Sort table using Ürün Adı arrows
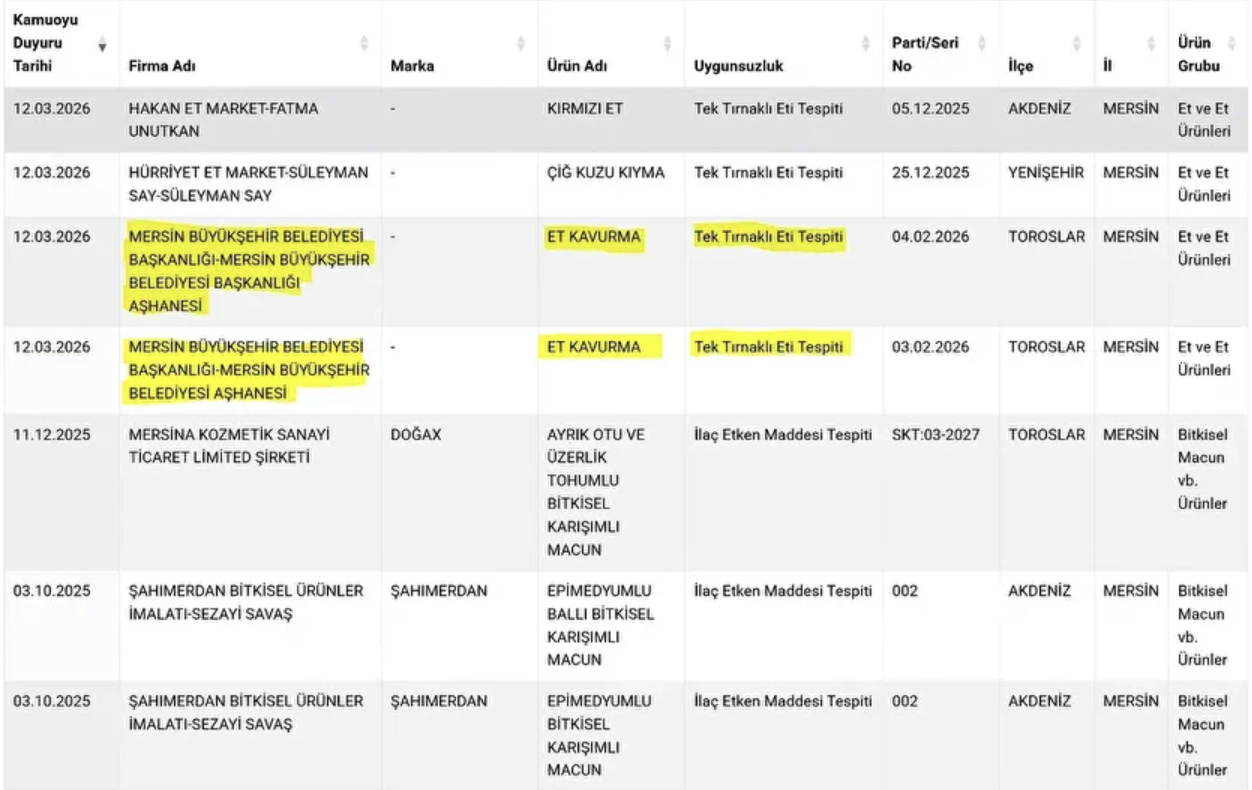This screenshot has width=1252, height=790. (667, 45)
